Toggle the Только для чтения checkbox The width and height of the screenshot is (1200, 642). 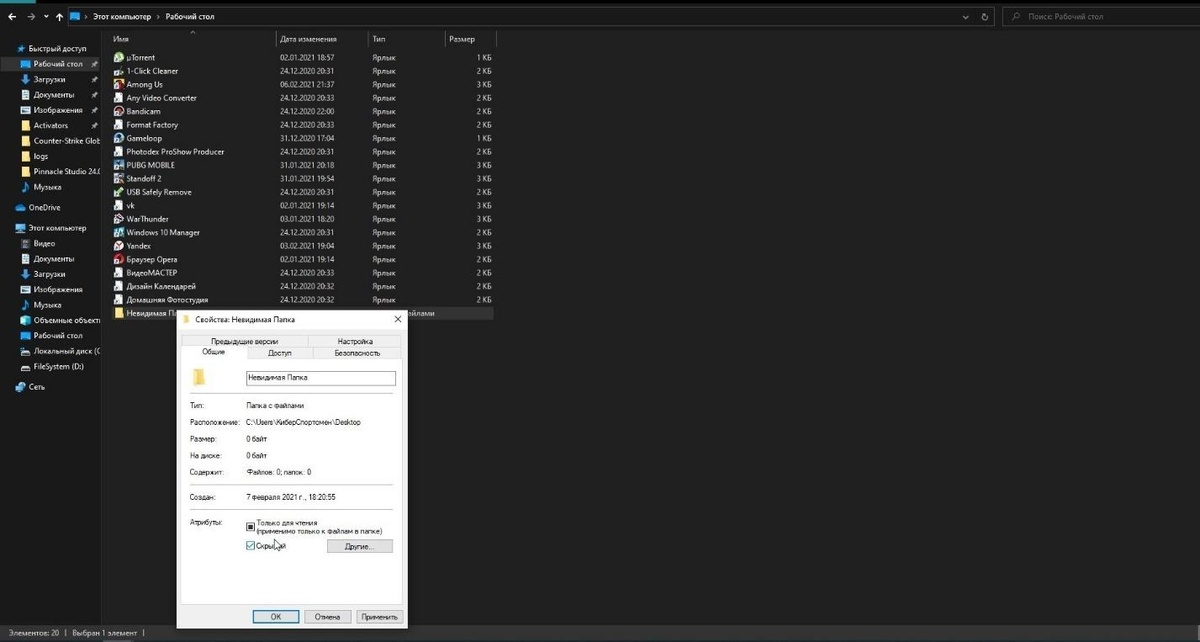pyautogui.click(x=250, y=525)
